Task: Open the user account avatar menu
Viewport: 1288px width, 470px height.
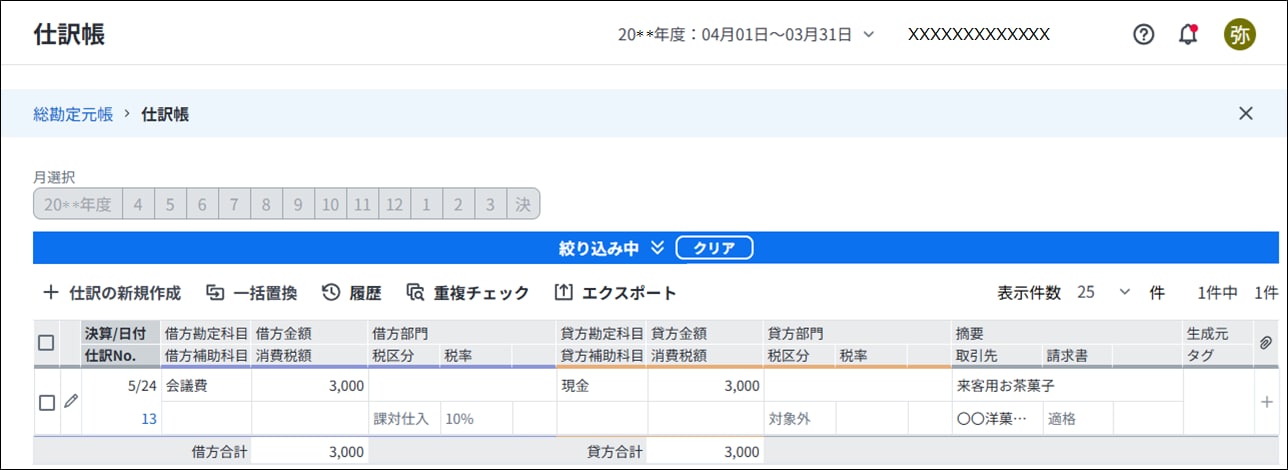Action: (1239, 34)
